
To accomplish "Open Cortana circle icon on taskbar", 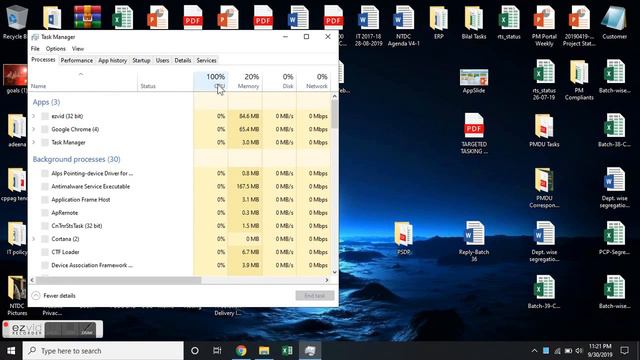I will pyautogui.click(x=195, y=351).
